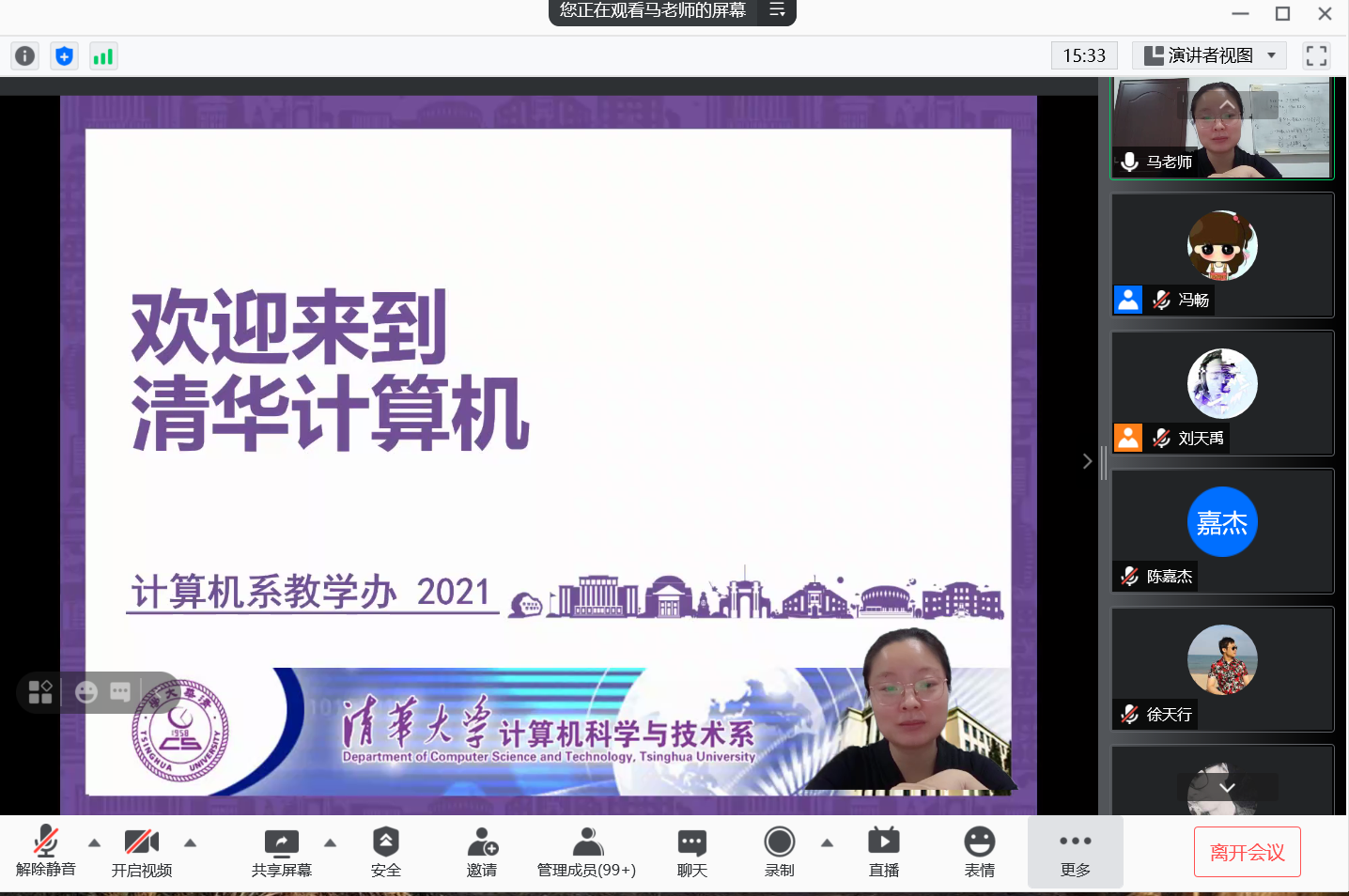Expand audio options arrow beside 解除静音
The height and width of the screenshot is (896, 1349).
(94, 842)
